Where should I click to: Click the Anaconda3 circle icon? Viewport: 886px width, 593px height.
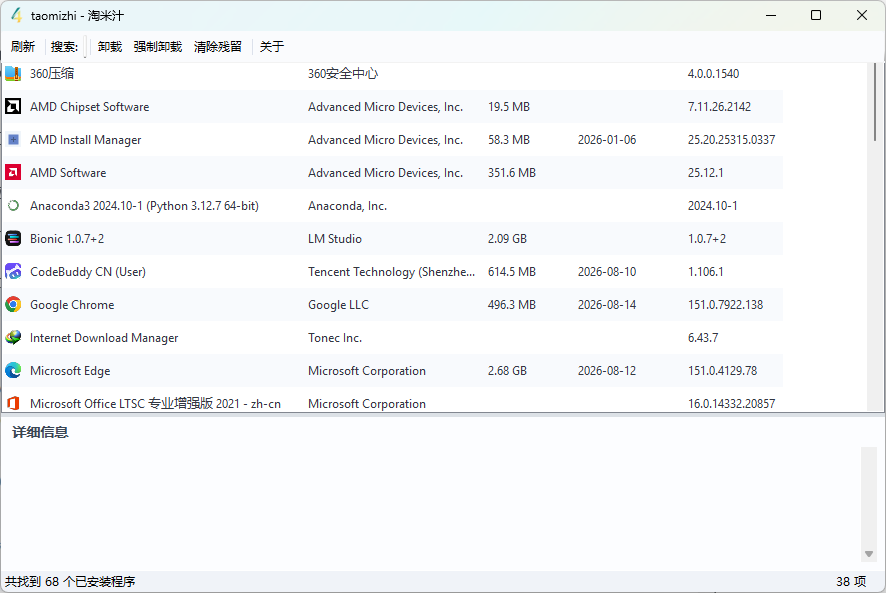pos(13,206)
